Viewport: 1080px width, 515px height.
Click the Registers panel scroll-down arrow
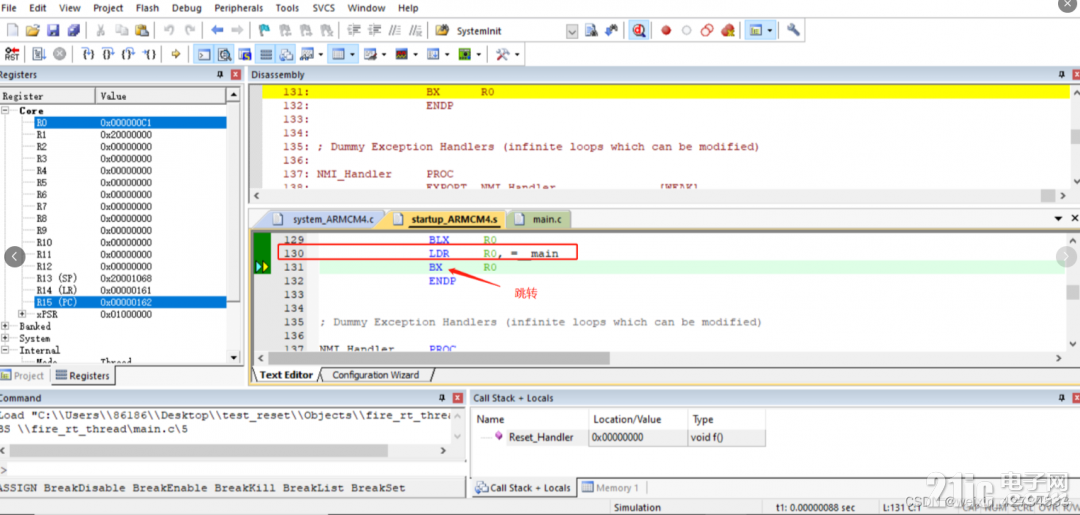(233, 357)
